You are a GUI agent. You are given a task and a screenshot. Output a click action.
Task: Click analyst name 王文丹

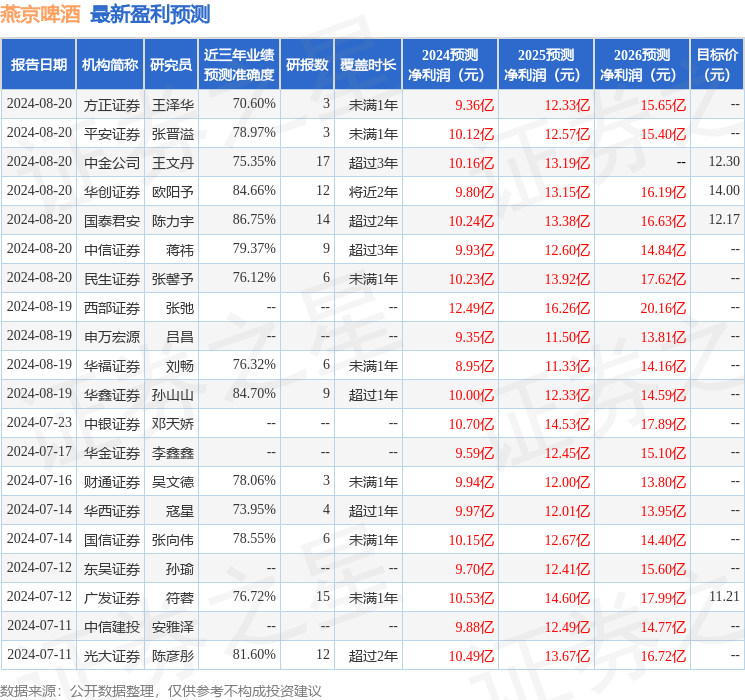(173, 163)
